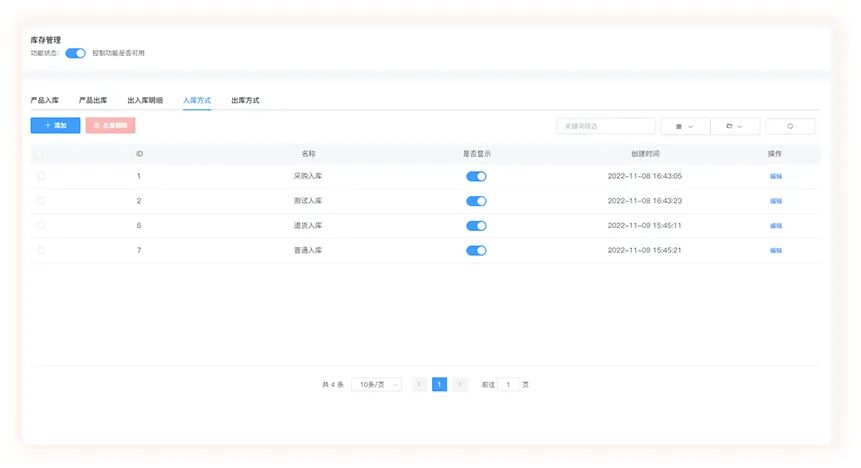861x468 pixels.
Task: Click the 共 4 条 total count text
Action: tap(333, 385)
